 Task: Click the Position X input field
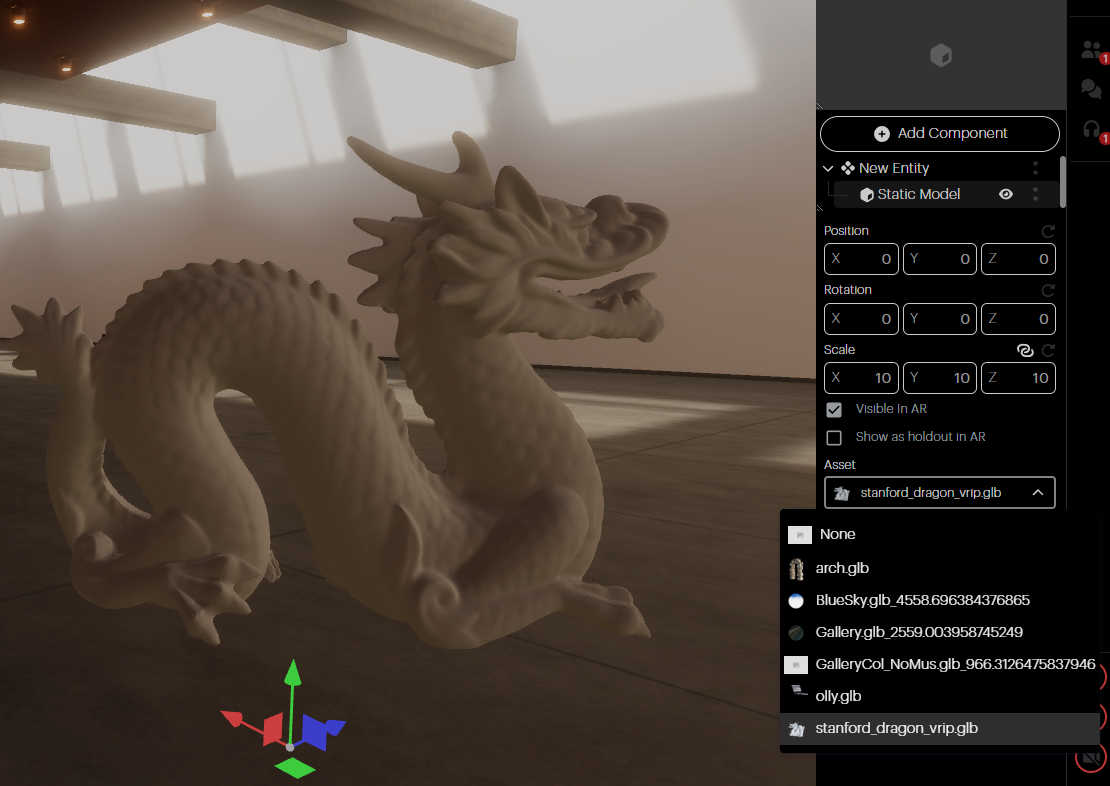click(x=861, y=259)
